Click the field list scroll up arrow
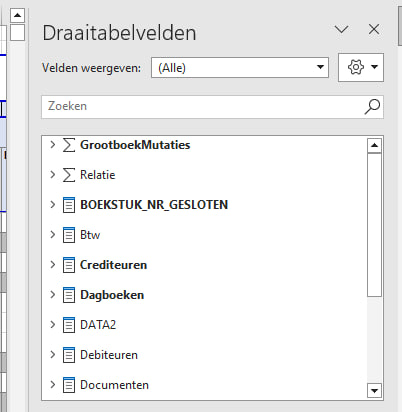This screenshot has height=412, width=402. [374, 145]
